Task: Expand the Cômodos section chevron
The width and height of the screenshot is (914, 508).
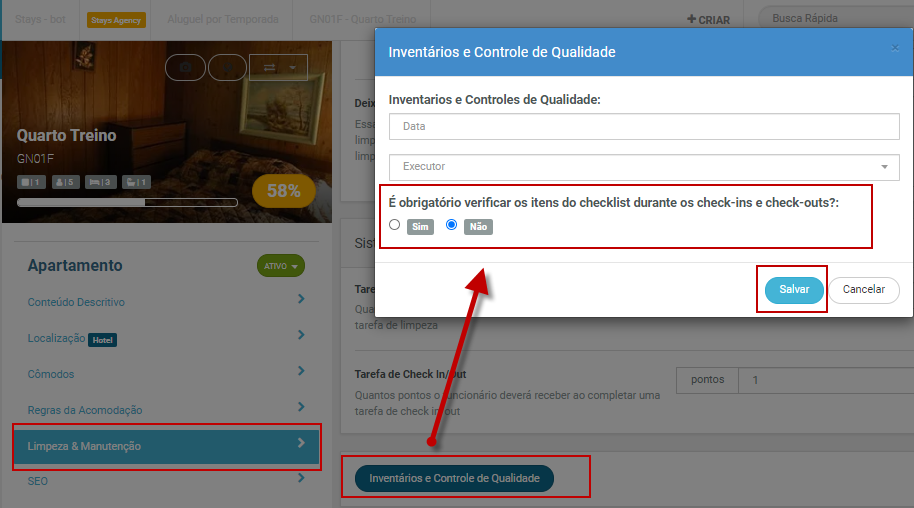Action: (301, 371)
